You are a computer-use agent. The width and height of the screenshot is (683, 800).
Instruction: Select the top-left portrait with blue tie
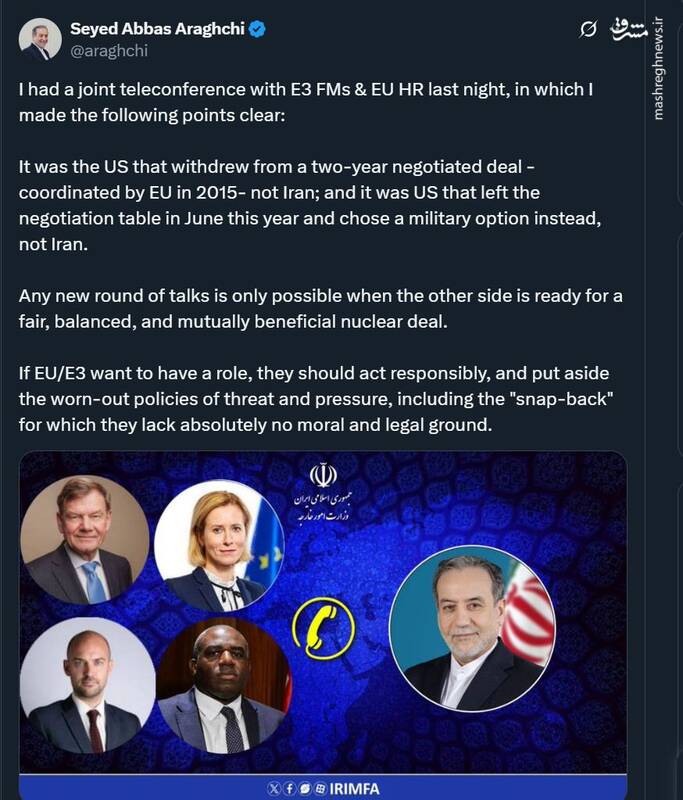click(85, 540)
